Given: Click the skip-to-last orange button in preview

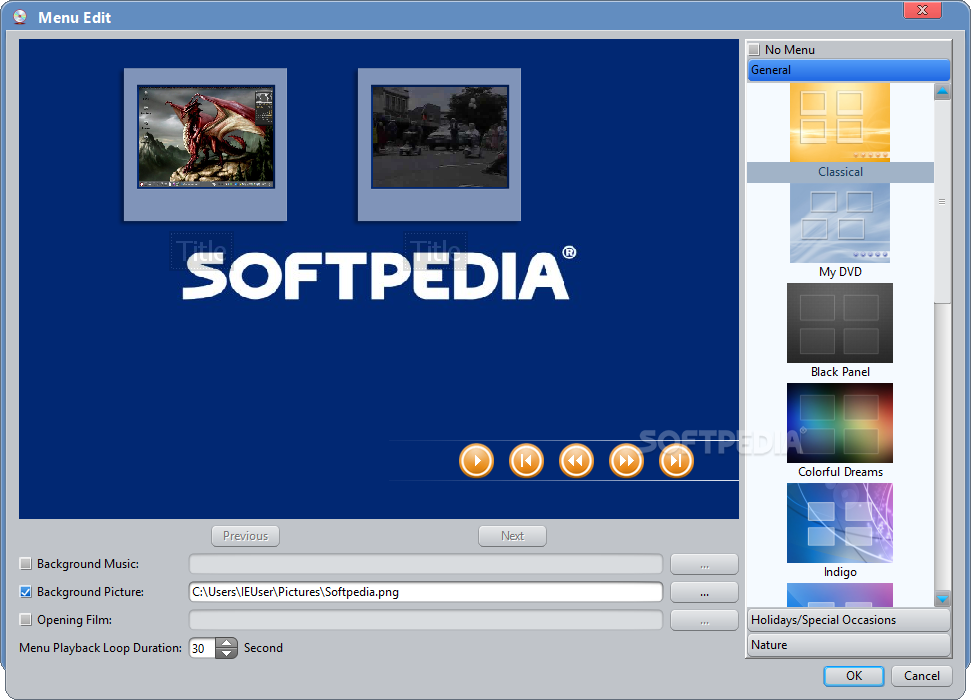Looking at the screenshot, I should click(x=676, y=461).
